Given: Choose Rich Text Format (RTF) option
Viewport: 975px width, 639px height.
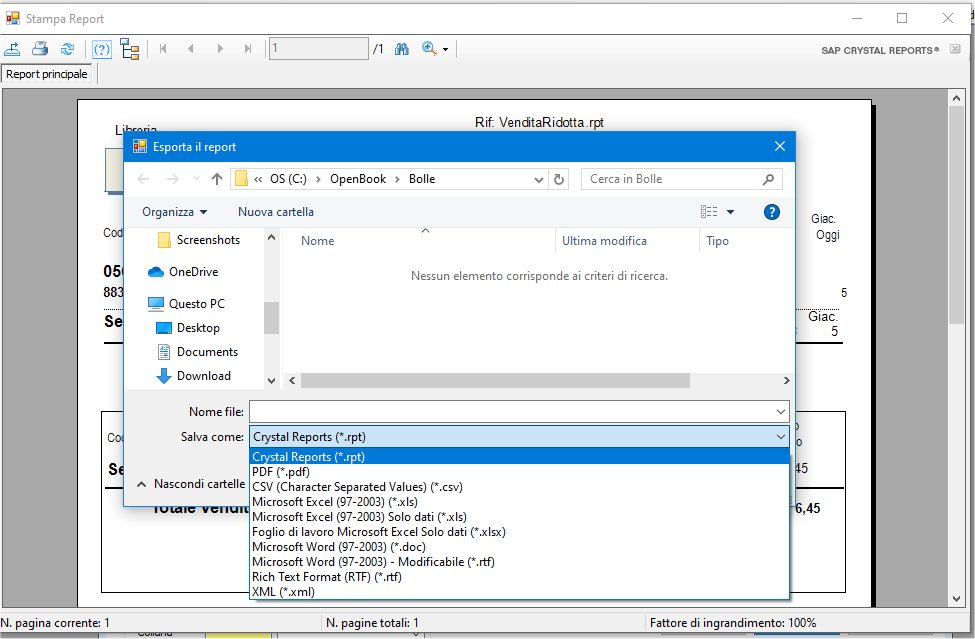Looking at the screenshot, I should pyautogui.click(x=519, y=577).
